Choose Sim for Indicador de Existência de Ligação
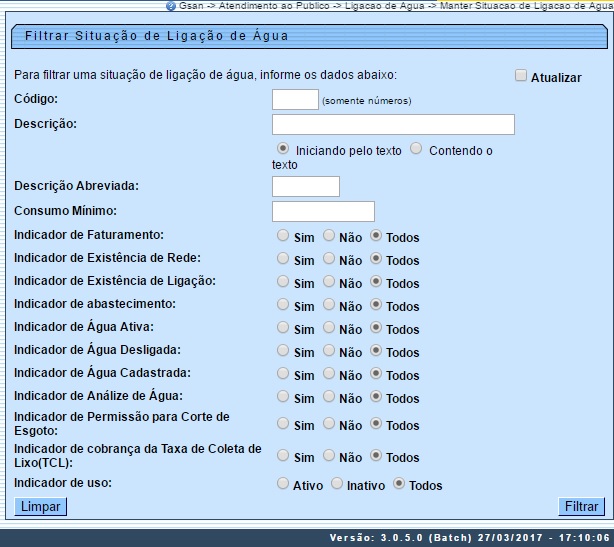This screenshot has height=547, width=614. (x=283, y=282)
